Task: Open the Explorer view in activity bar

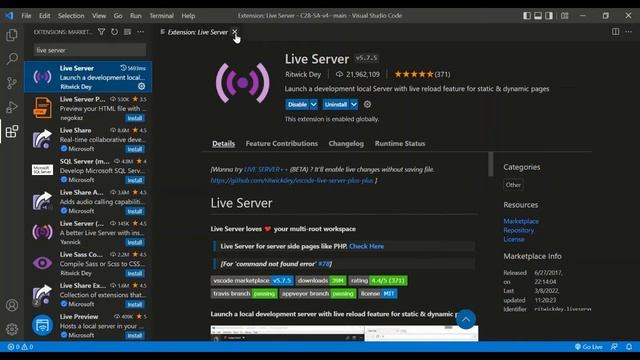Action: click(x=12, y=35)
